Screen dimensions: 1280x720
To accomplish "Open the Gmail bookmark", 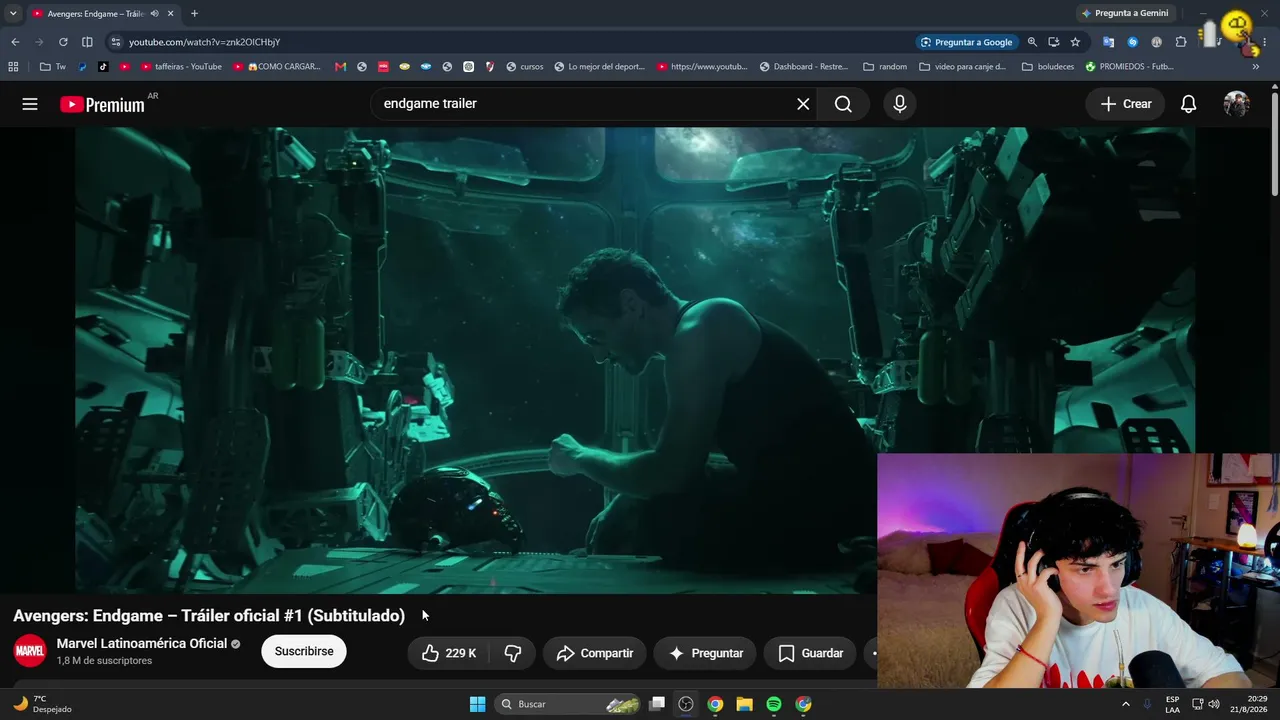I will tap(341, 67).
